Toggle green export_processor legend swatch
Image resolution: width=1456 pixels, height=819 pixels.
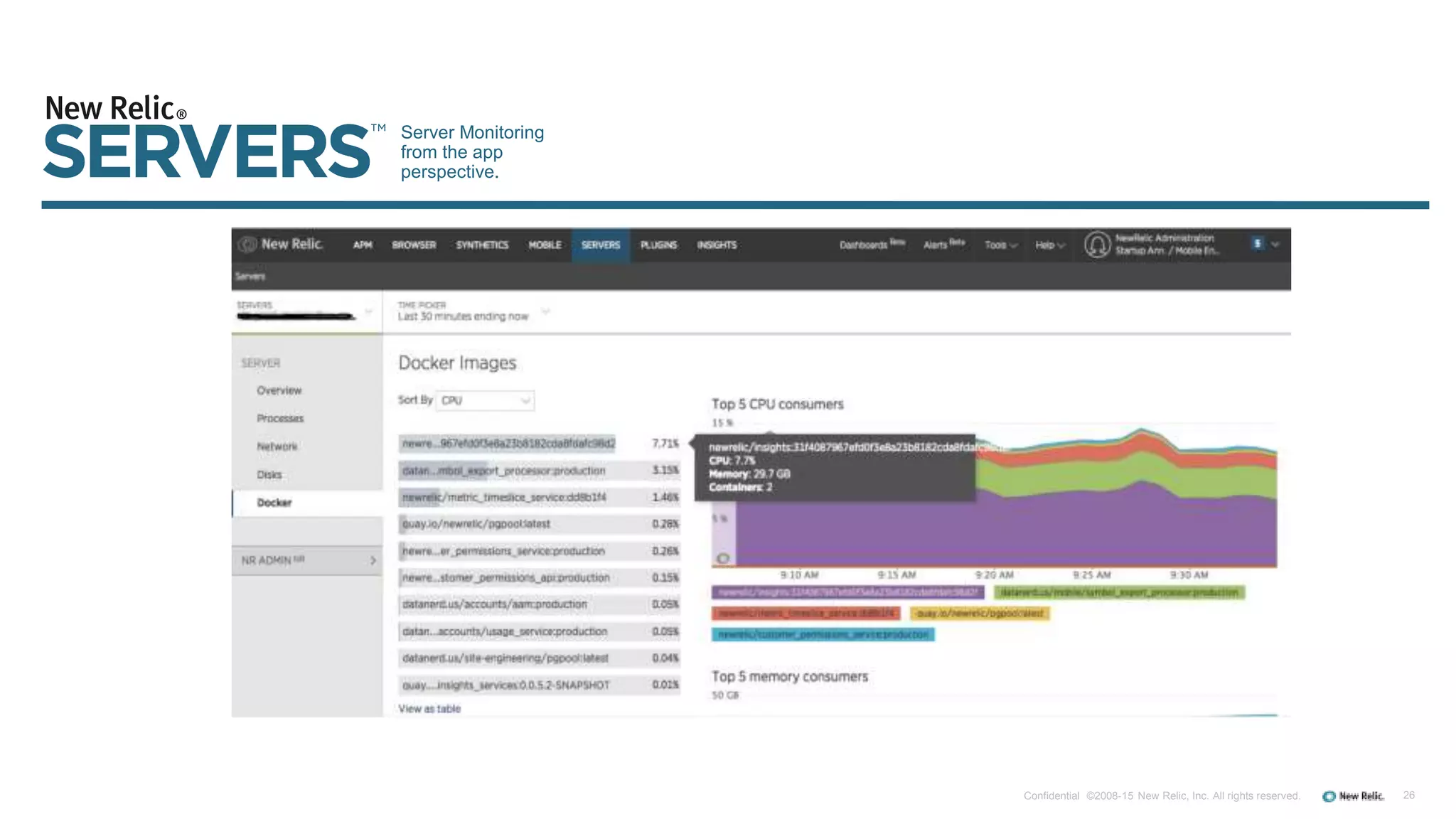tap(1120, 592)
